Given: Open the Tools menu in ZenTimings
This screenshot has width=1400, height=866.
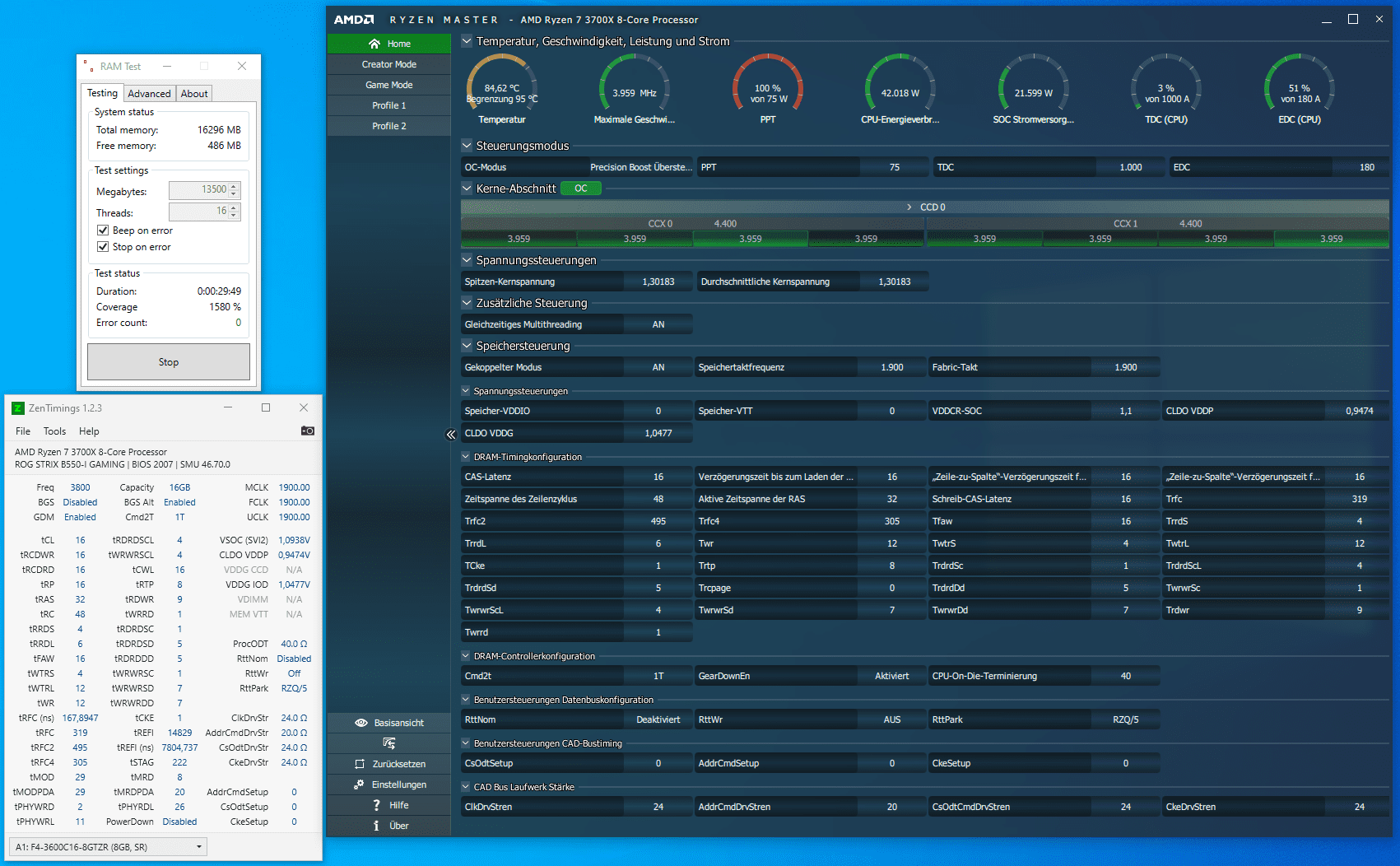Looking at the screenshot, I should point(54,431).
